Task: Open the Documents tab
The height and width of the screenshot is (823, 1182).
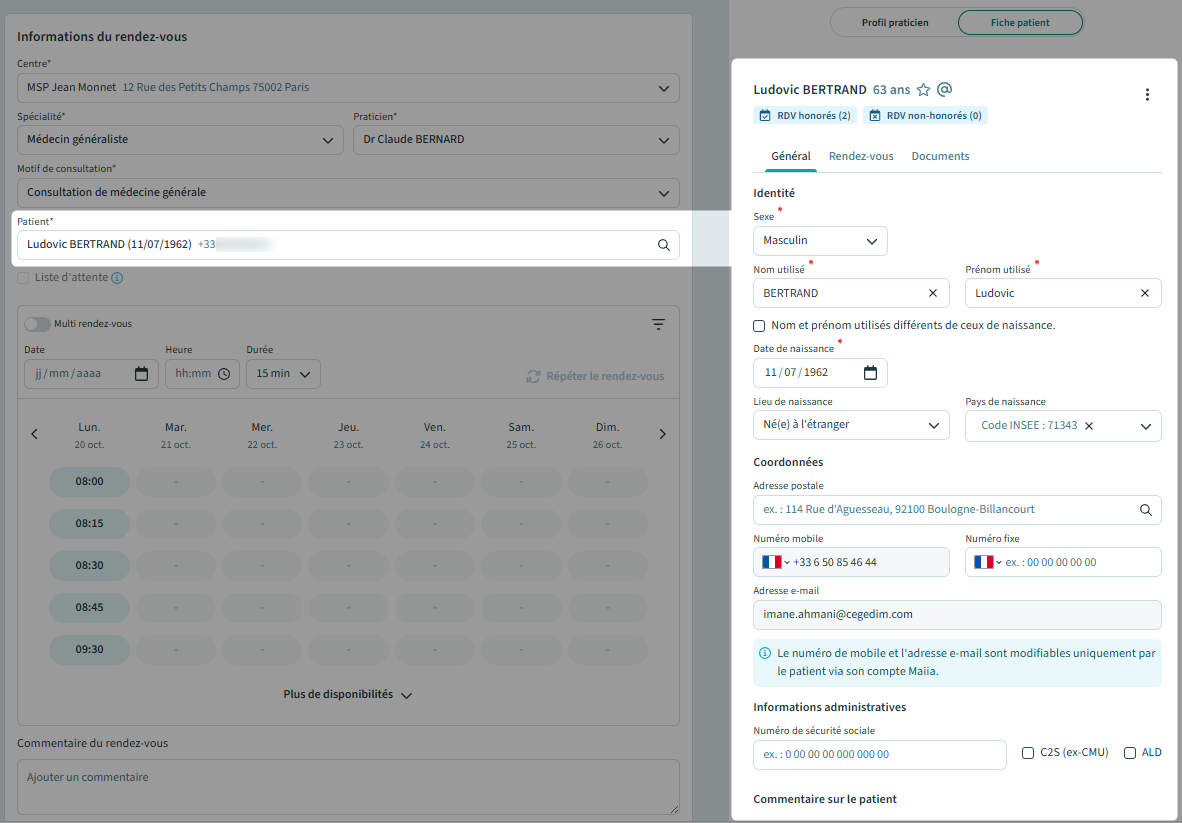Action: point(940,157)
